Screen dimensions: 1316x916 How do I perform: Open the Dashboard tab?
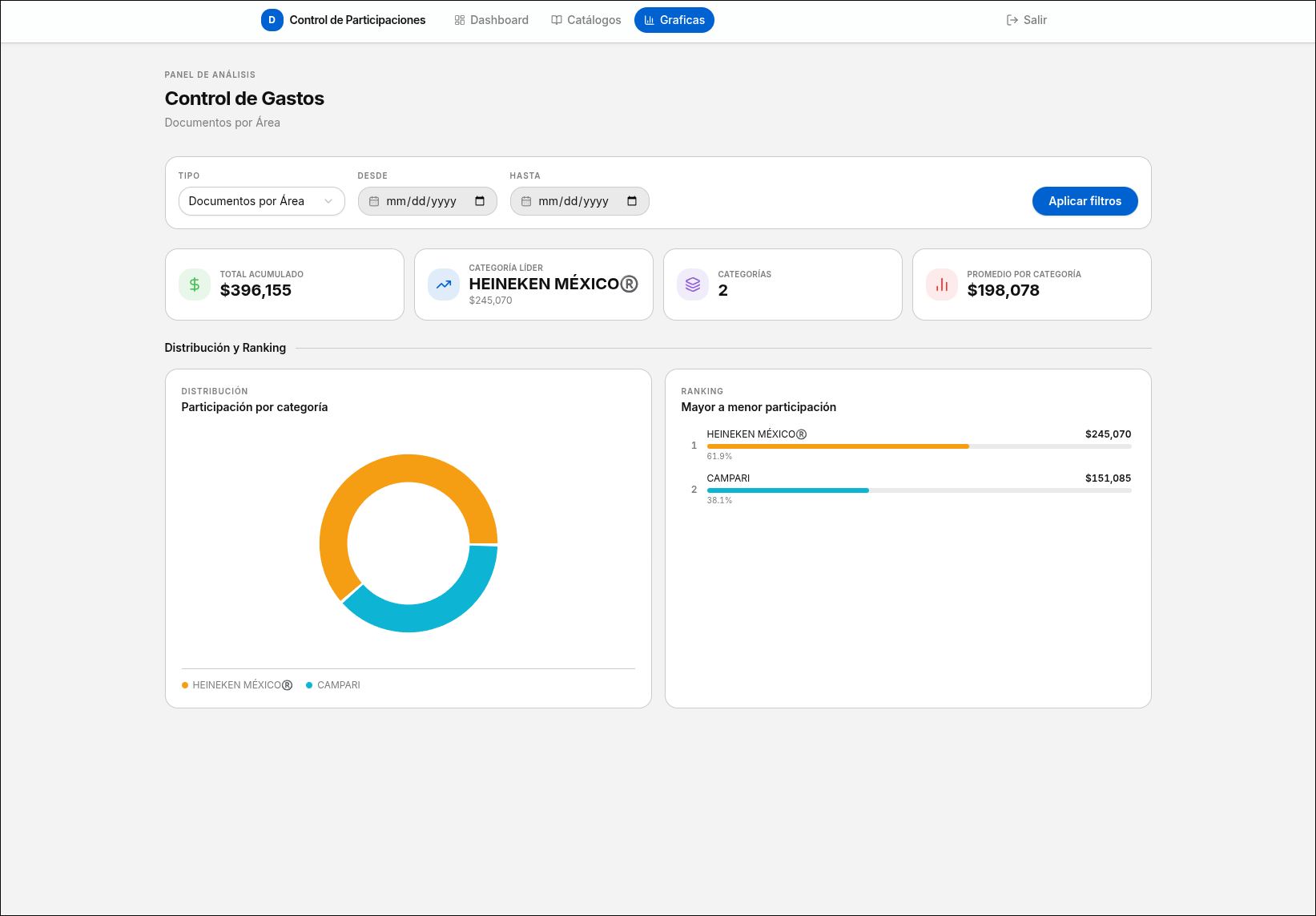492,20
